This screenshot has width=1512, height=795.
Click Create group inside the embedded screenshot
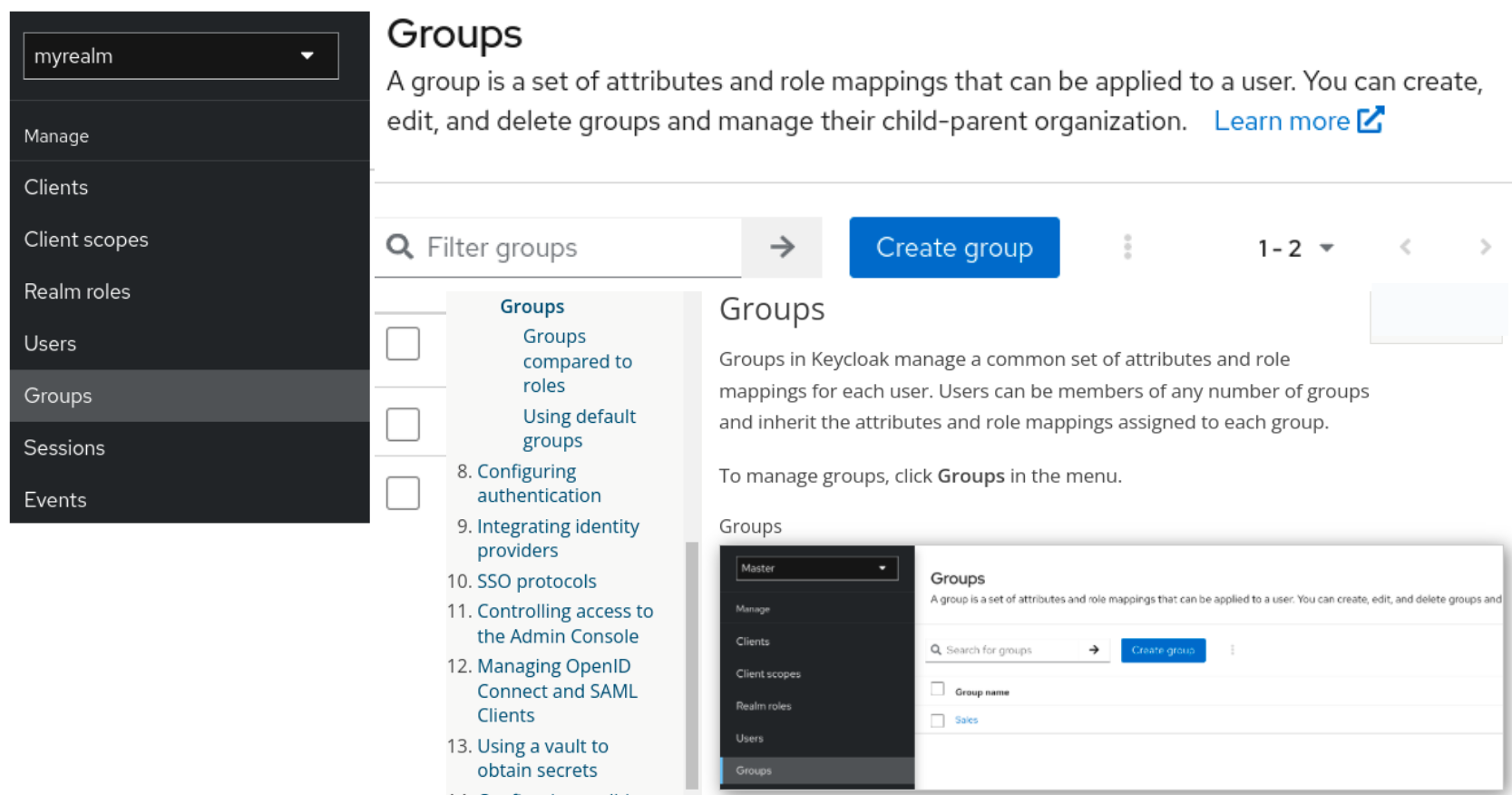1163,650
